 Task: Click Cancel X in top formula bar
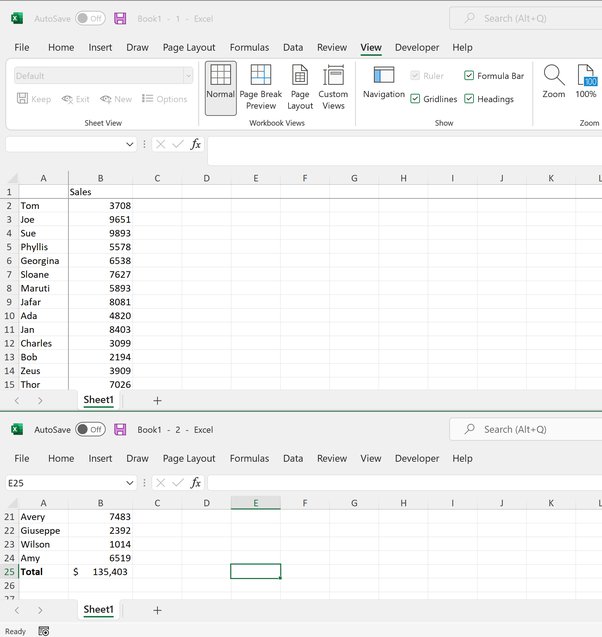coord(160,144)
